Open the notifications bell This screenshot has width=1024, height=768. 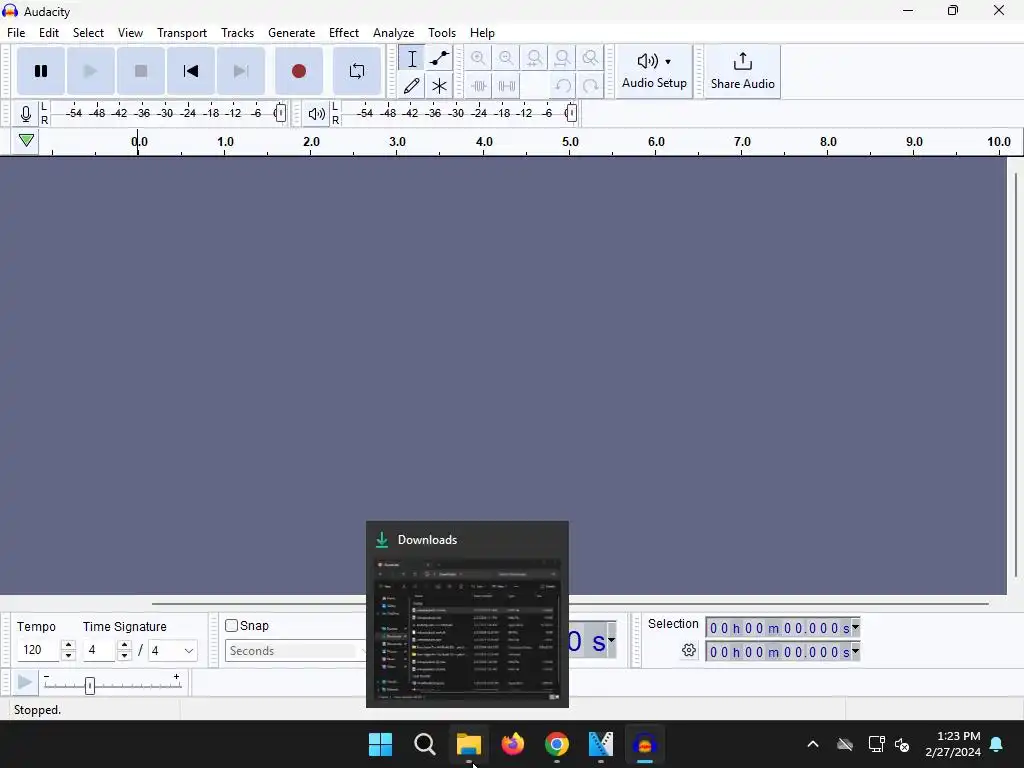tap(997, 744)
